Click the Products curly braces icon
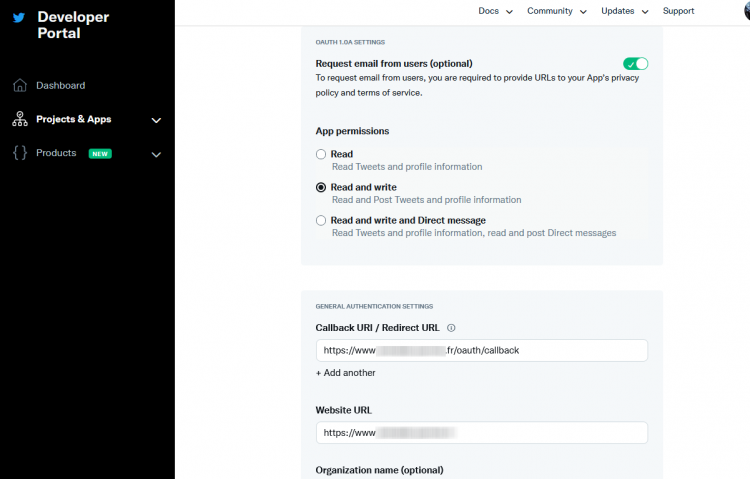Screen dimensions: 750x479 pyautogui.click(x=20, y=153)
